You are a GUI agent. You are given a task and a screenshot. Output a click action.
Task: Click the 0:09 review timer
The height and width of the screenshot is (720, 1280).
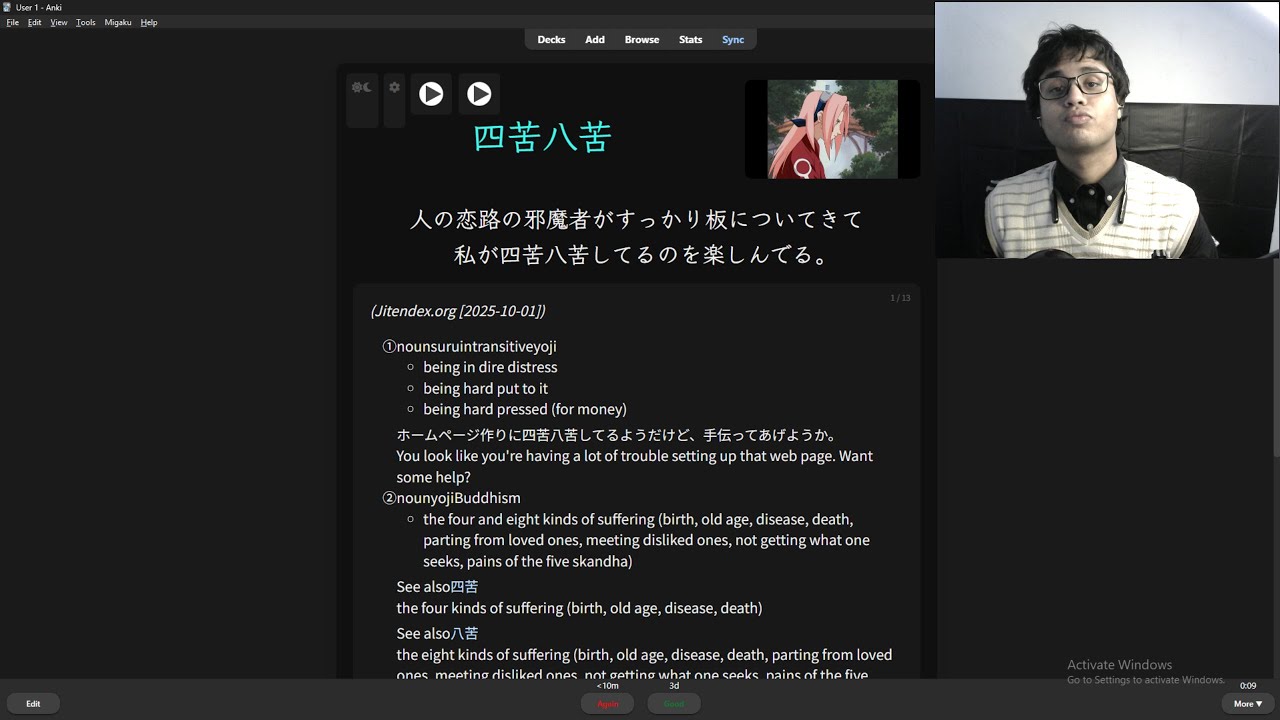click(x=1248, y=686)
